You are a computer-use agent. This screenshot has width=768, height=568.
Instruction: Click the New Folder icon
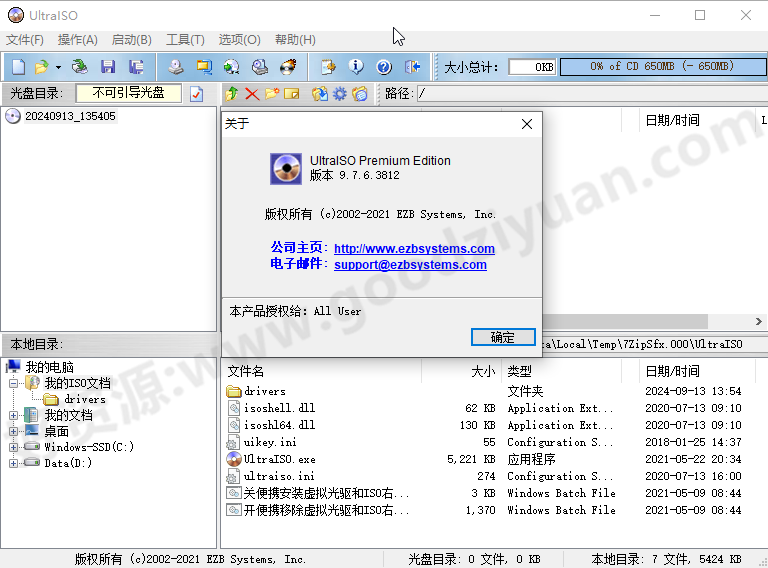tap(272, 93)
